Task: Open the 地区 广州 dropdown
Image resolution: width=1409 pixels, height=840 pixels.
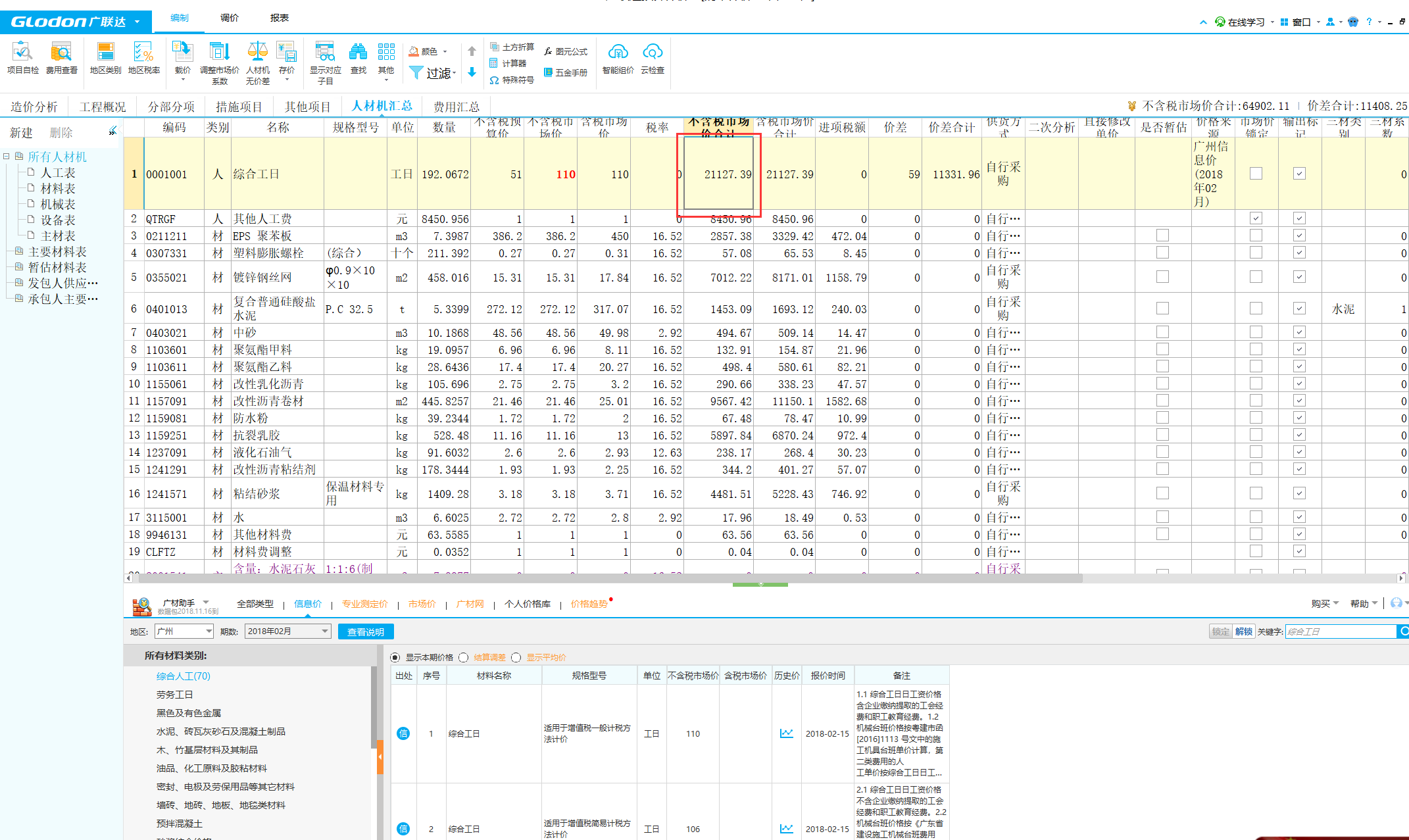Action: pos(184,631)
